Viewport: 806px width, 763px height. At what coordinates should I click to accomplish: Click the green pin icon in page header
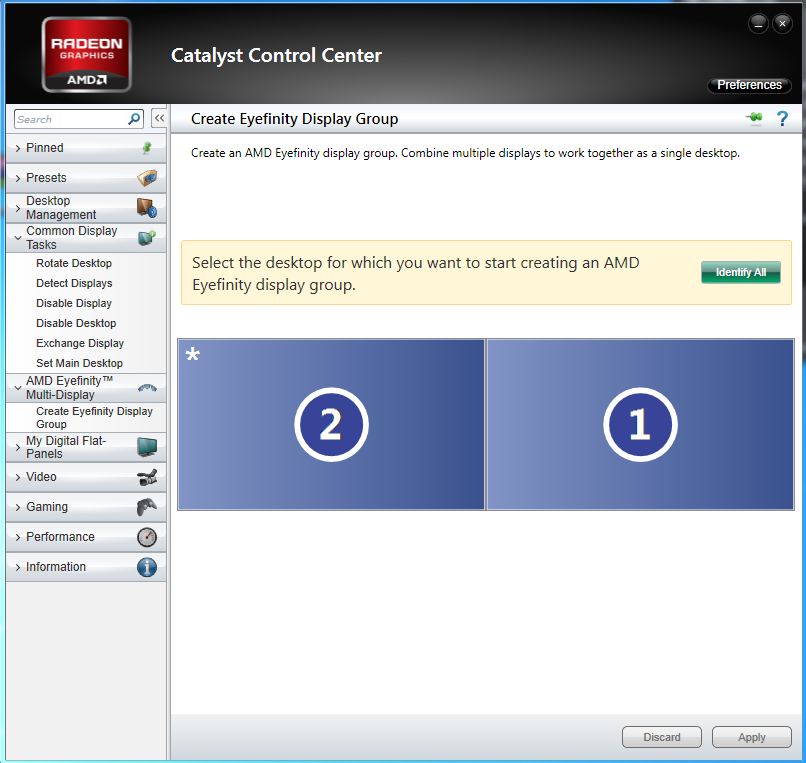pyautogui.click(x=754, y=118)
